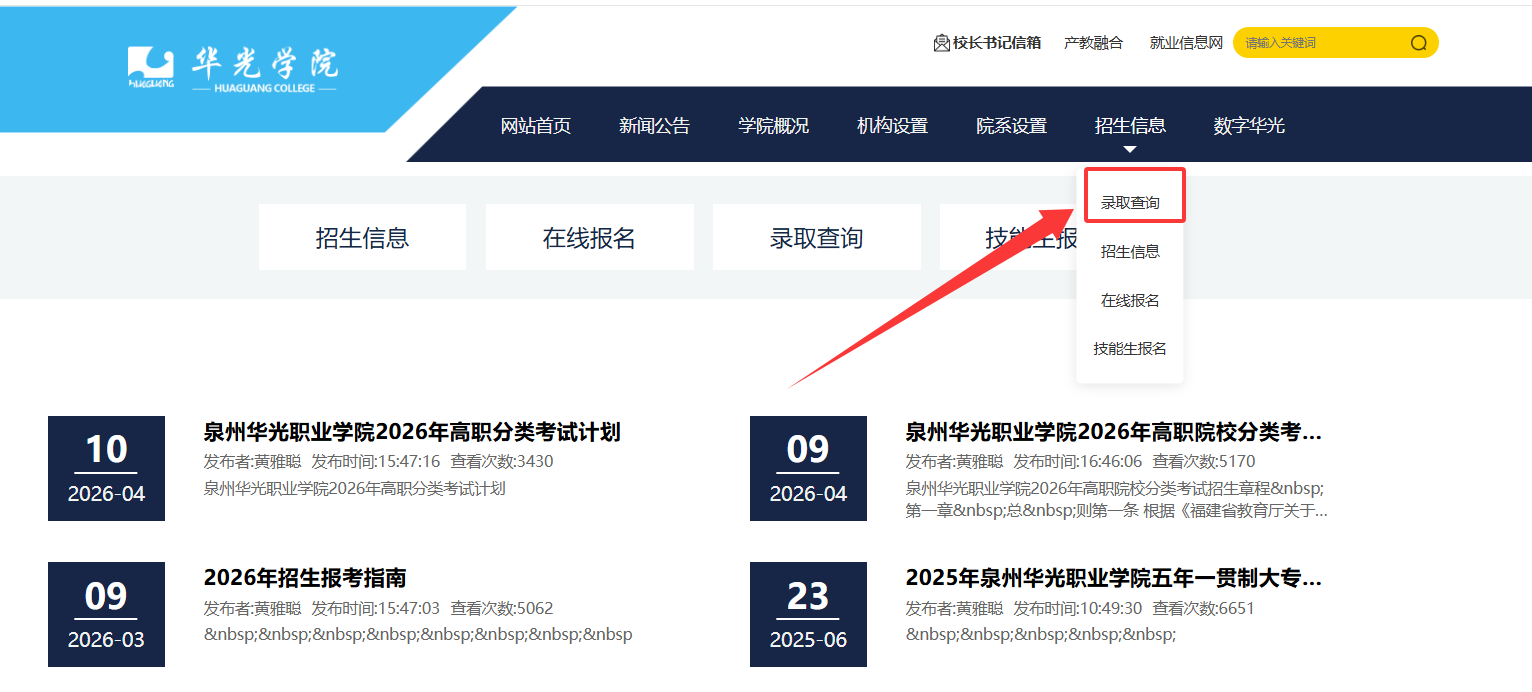Open 数字华光 navigation item
The height and width of the screenshot is (692, 1532).
click(x=1249, y=126)
